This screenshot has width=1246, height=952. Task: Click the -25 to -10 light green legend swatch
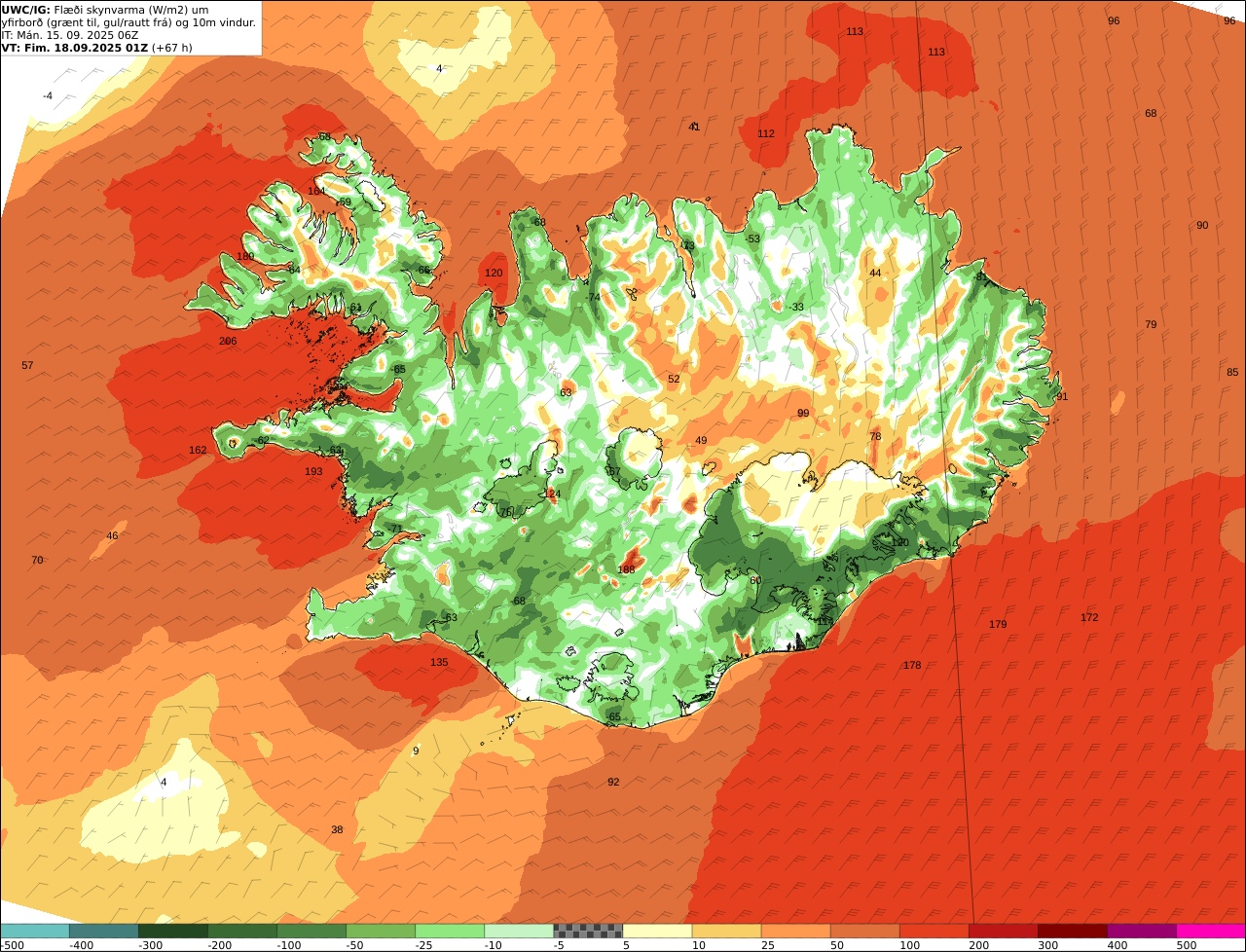click(x=450, y=932)
